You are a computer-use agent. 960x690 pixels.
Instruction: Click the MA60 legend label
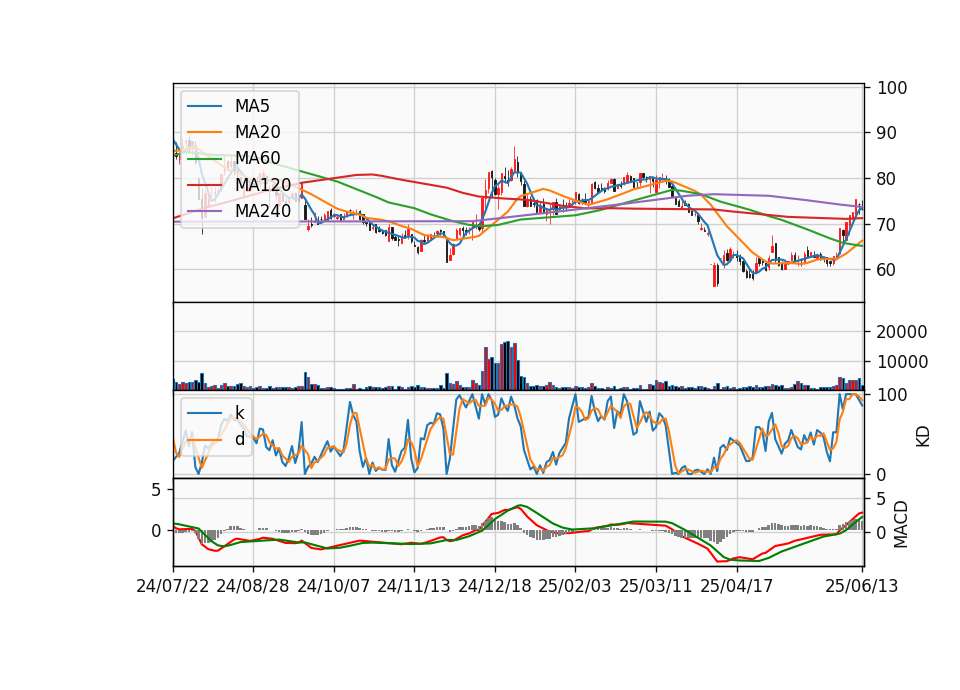point(257,158)
